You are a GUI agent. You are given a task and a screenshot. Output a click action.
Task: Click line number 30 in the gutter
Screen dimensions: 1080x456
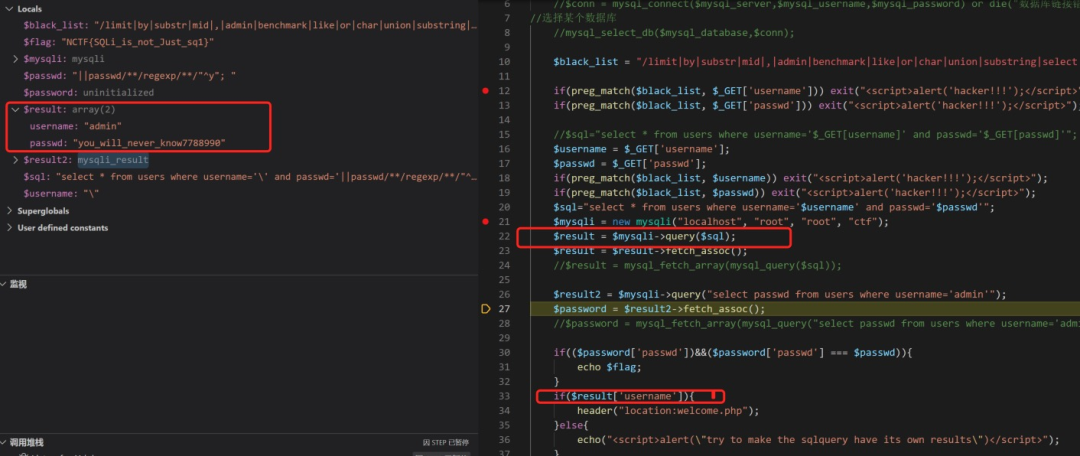506,353
